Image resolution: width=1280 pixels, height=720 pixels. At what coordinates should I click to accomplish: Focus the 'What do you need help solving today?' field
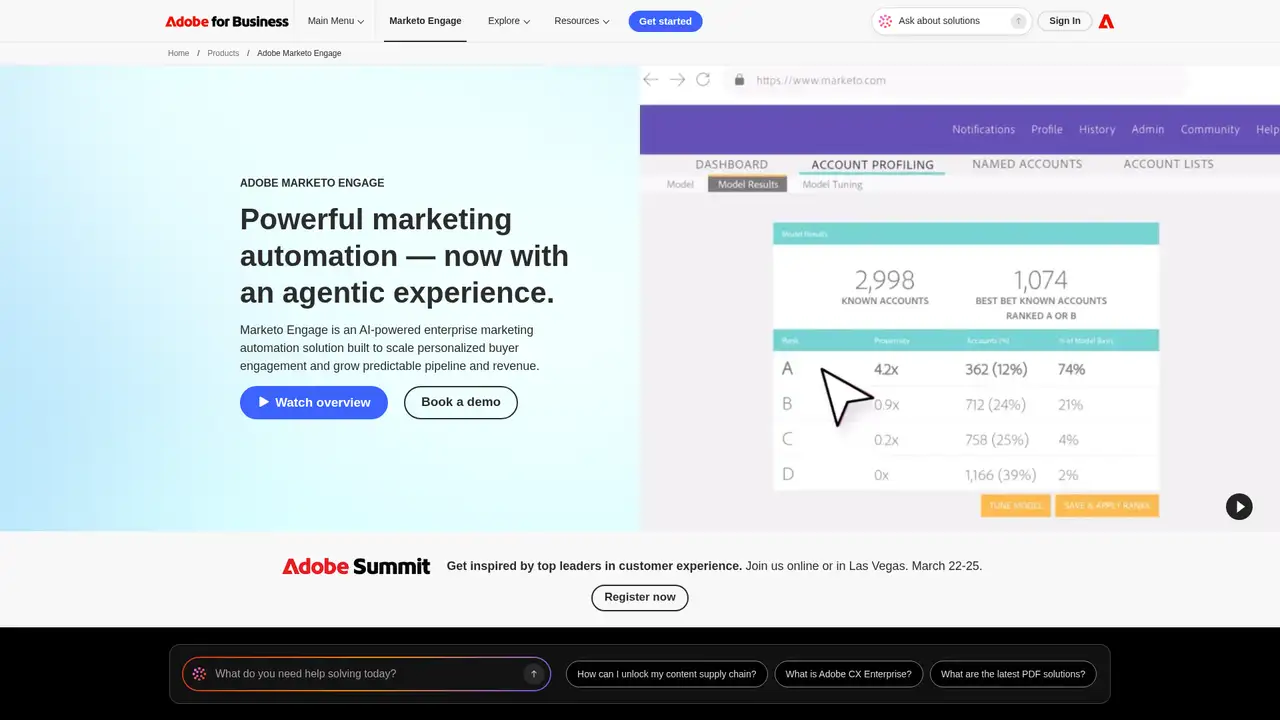[366, 674]
